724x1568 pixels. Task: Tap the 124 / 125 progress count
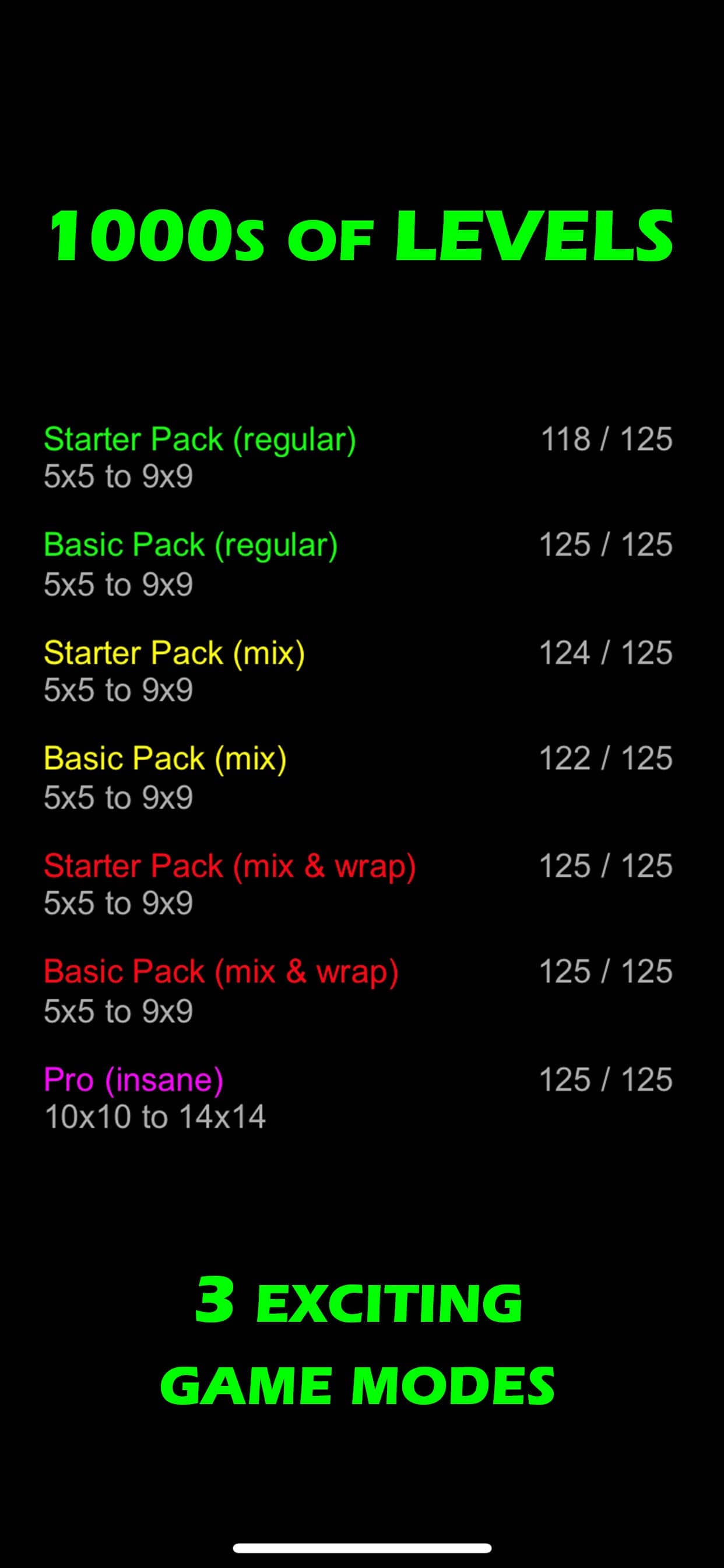click(x=606, y=653)
